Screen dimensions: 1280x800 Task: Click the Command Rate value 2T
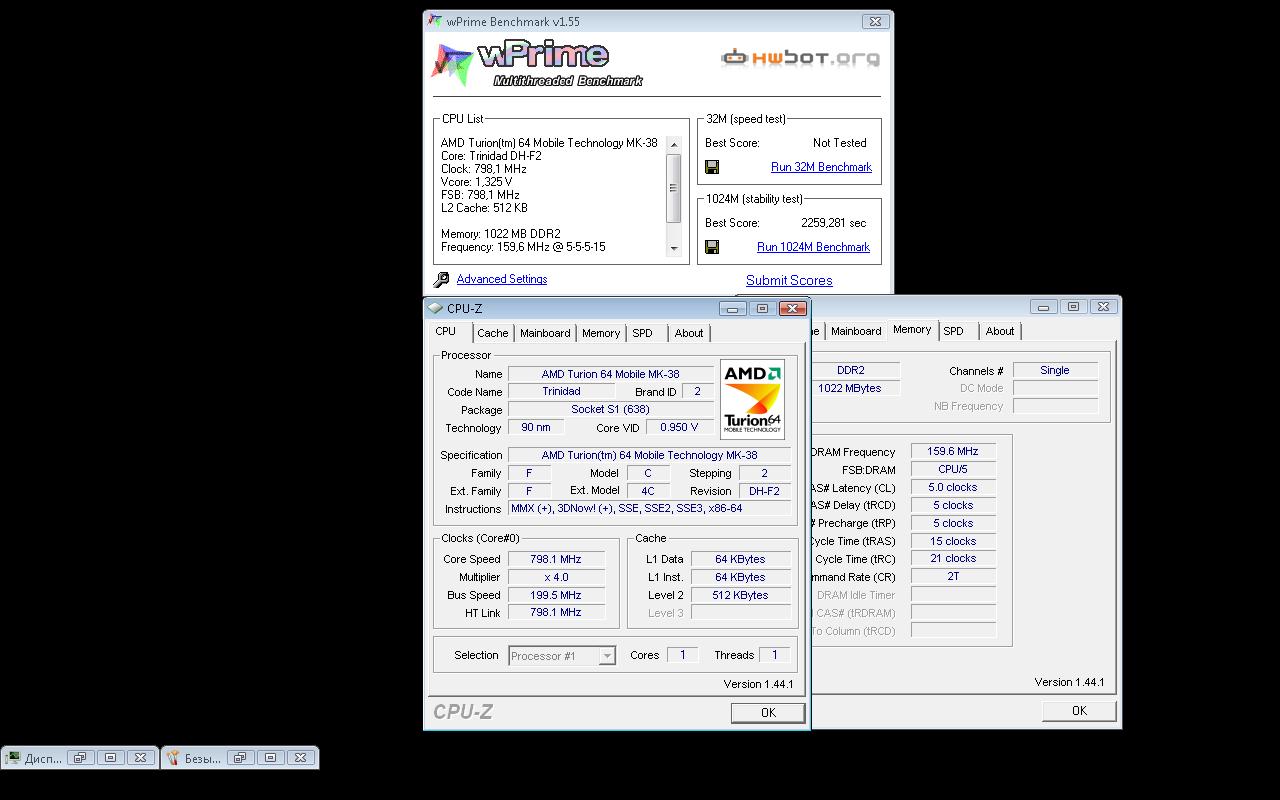tap(953, 577)
